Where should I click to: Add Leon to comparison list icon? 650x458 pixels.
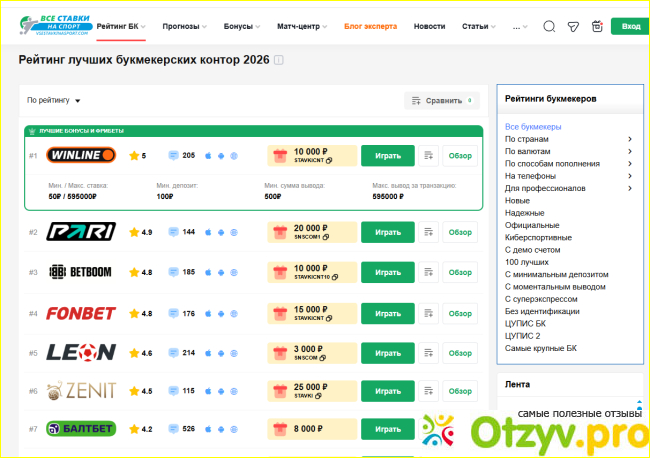click(x=429, y=353)
